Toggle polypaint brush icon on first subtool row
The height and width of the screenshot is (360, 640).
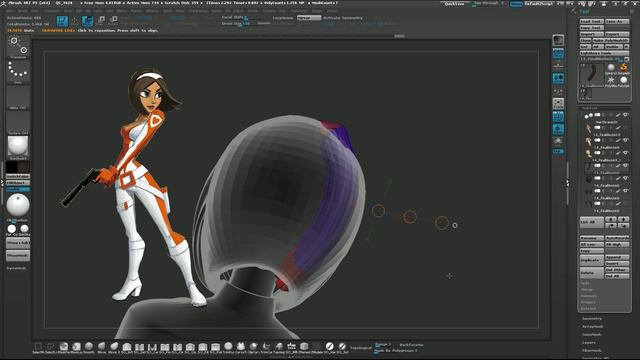click(x=618, y=115)
